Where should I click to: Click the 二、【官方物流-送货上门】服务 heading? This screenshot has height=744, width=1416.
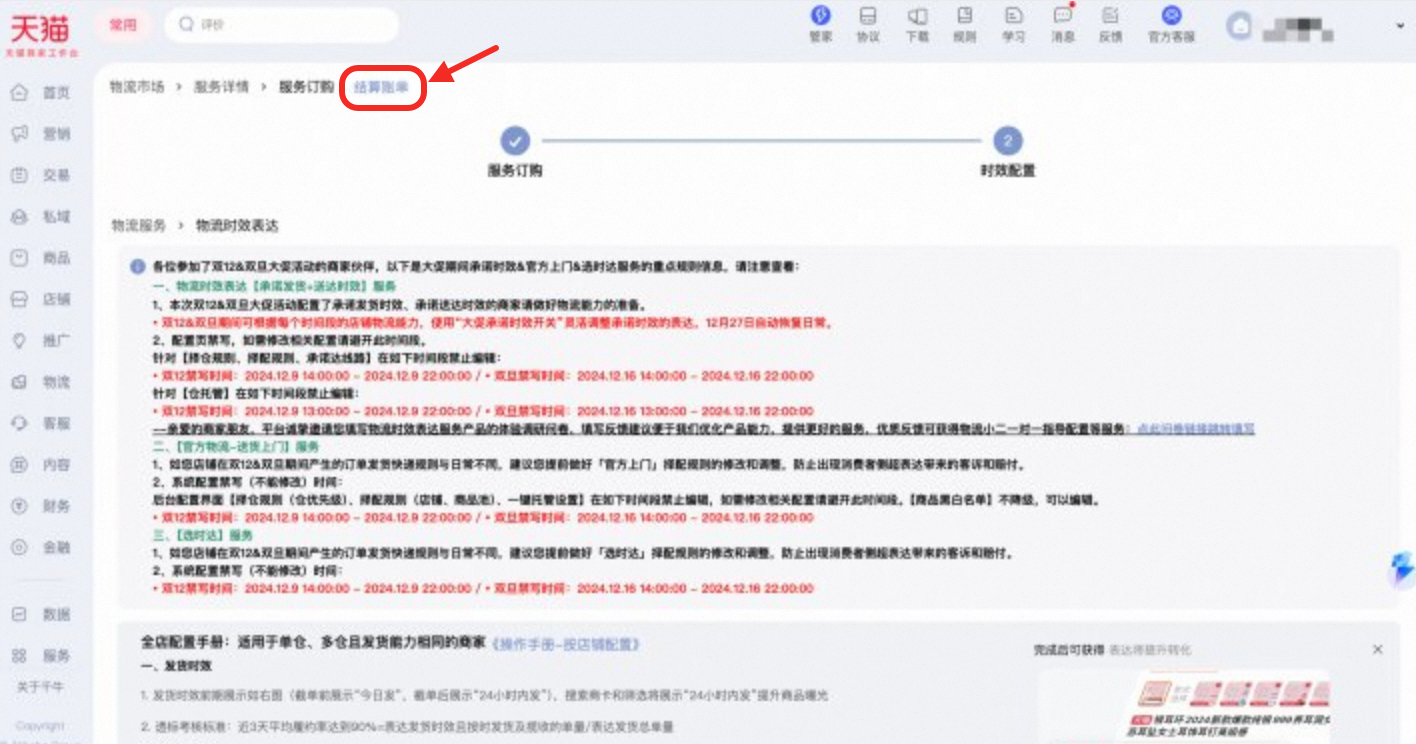point(236,447)
